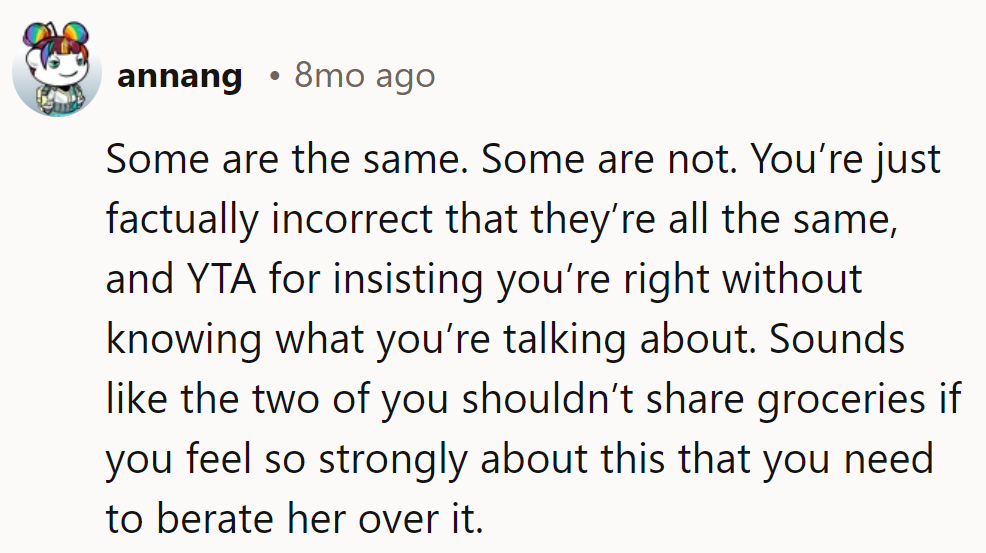Image resolution: width=986 pixels, height=553 pixels.
Task: Click the "8mo ago" timestamp
Action: [364, 77]
